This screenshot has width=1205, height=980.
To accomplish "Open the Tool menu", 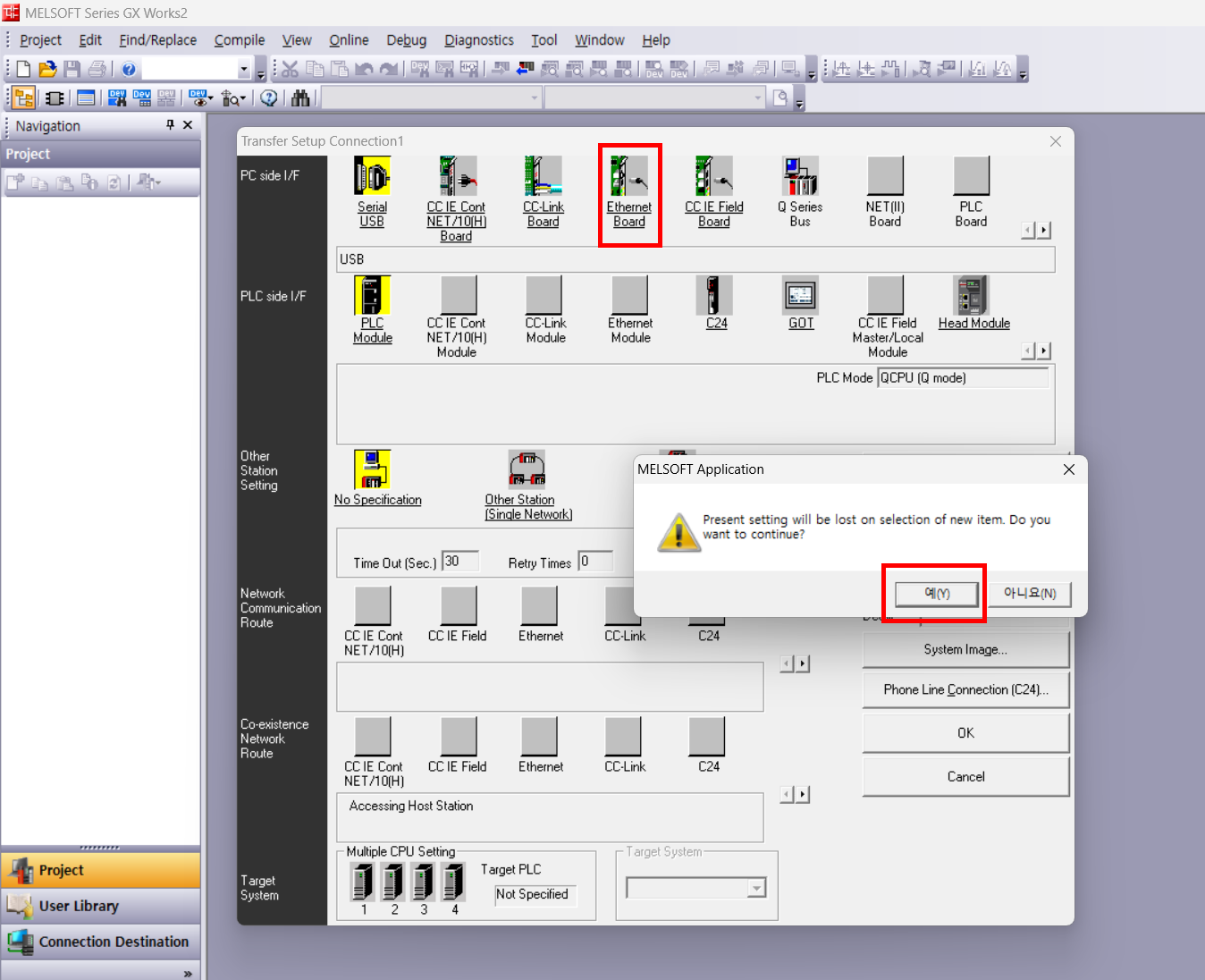I will 544,40.
